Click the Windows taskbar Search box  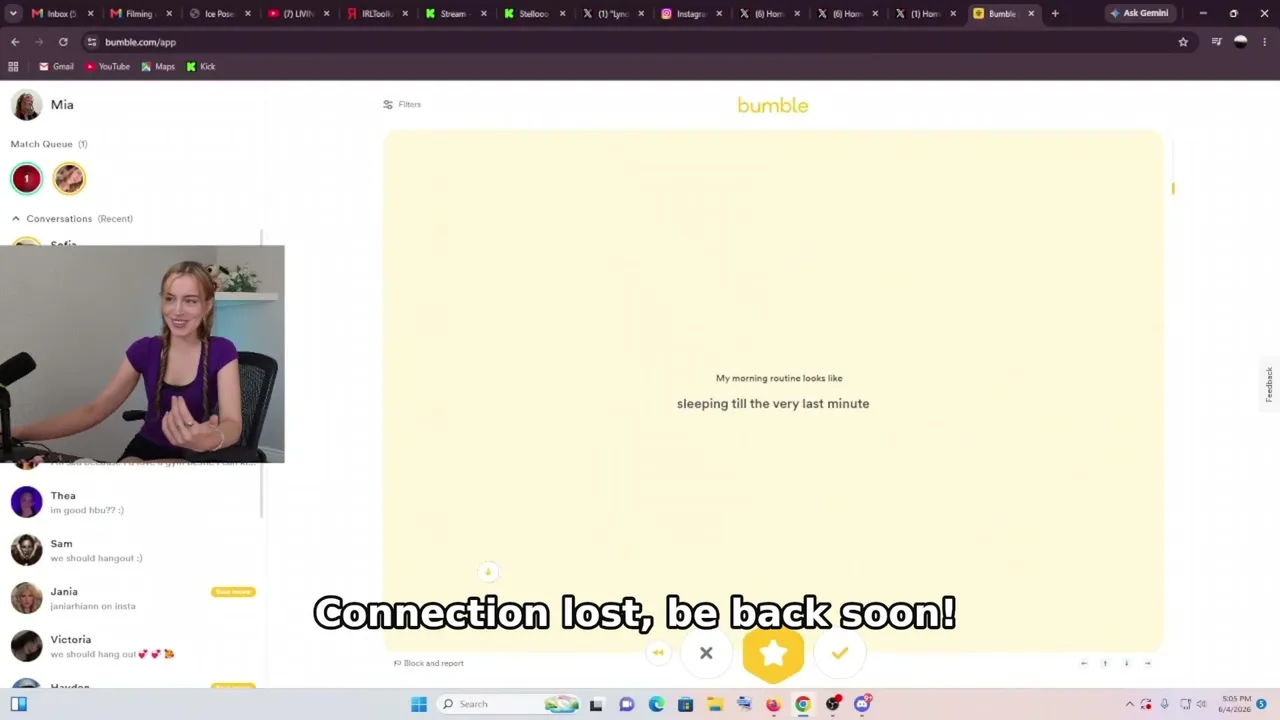[510, 704]
